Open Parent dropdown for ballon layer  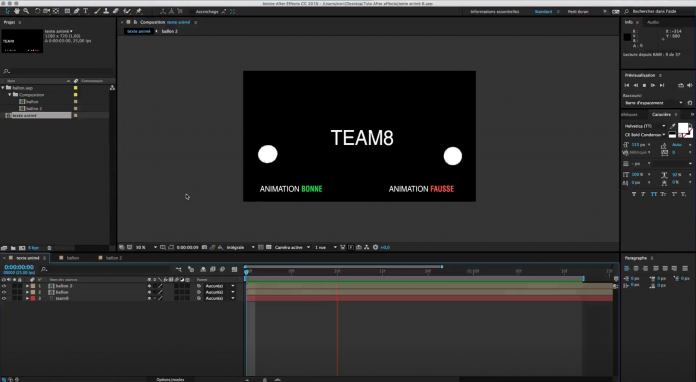point(220,292)
